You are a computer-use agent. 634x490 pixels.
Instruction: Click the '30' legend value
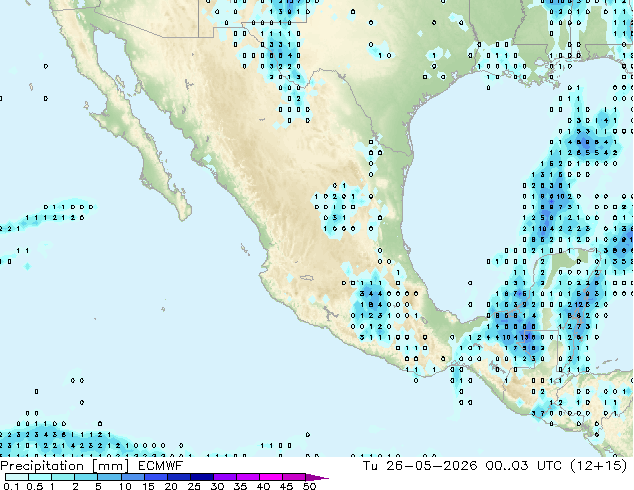click(217, 486)
